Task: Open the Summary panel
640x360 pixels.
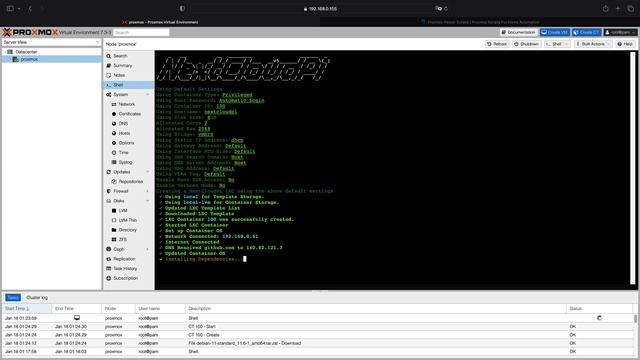Action: pos(122,66)
